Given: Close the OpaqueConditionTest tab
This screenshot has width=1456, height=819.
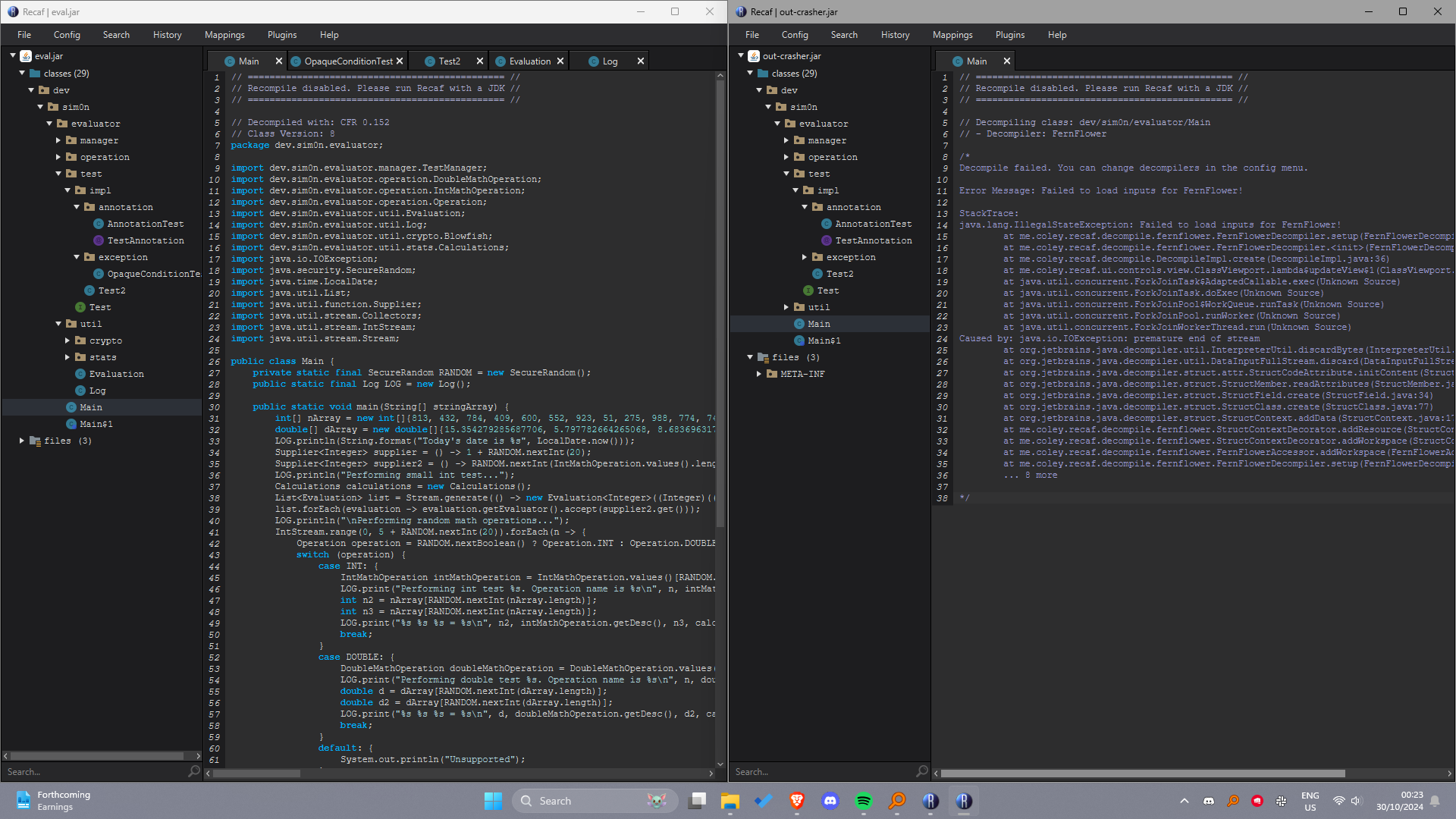Looking at the screenshot, I should [x=400, y=61].
